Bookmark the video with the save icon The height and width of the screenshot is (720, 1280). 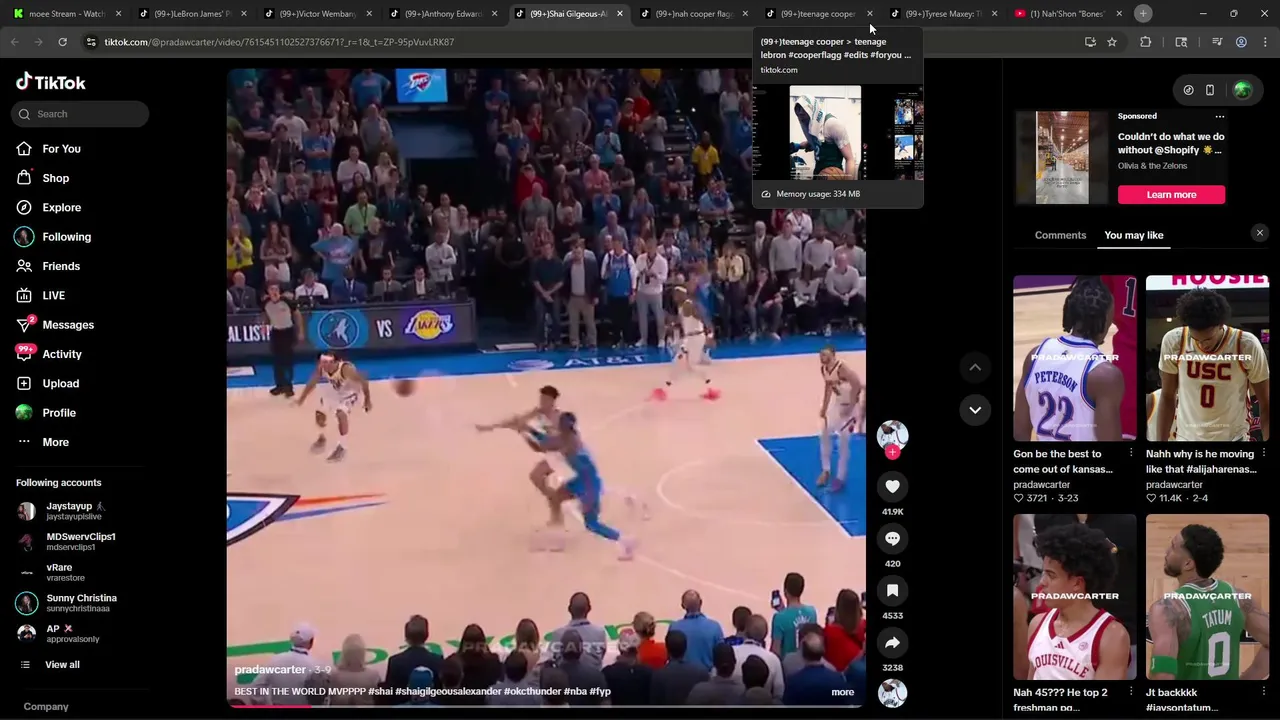[892, 590]
